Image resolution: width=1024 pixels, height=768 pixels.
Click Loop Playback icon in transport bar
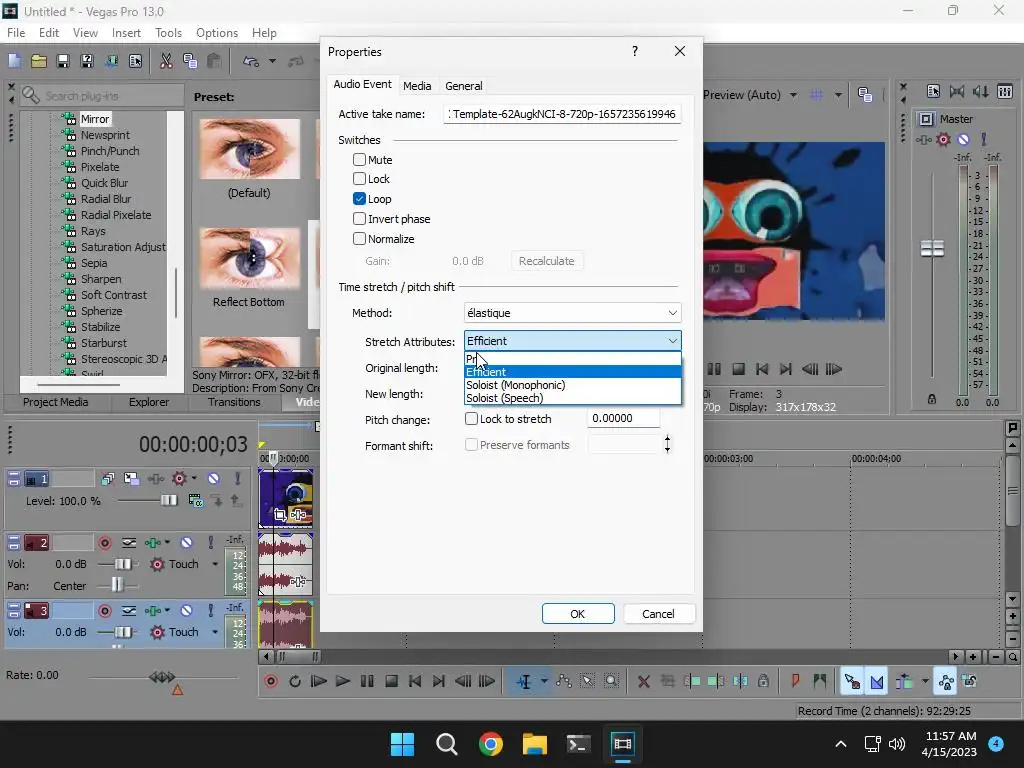click(295, 682)
